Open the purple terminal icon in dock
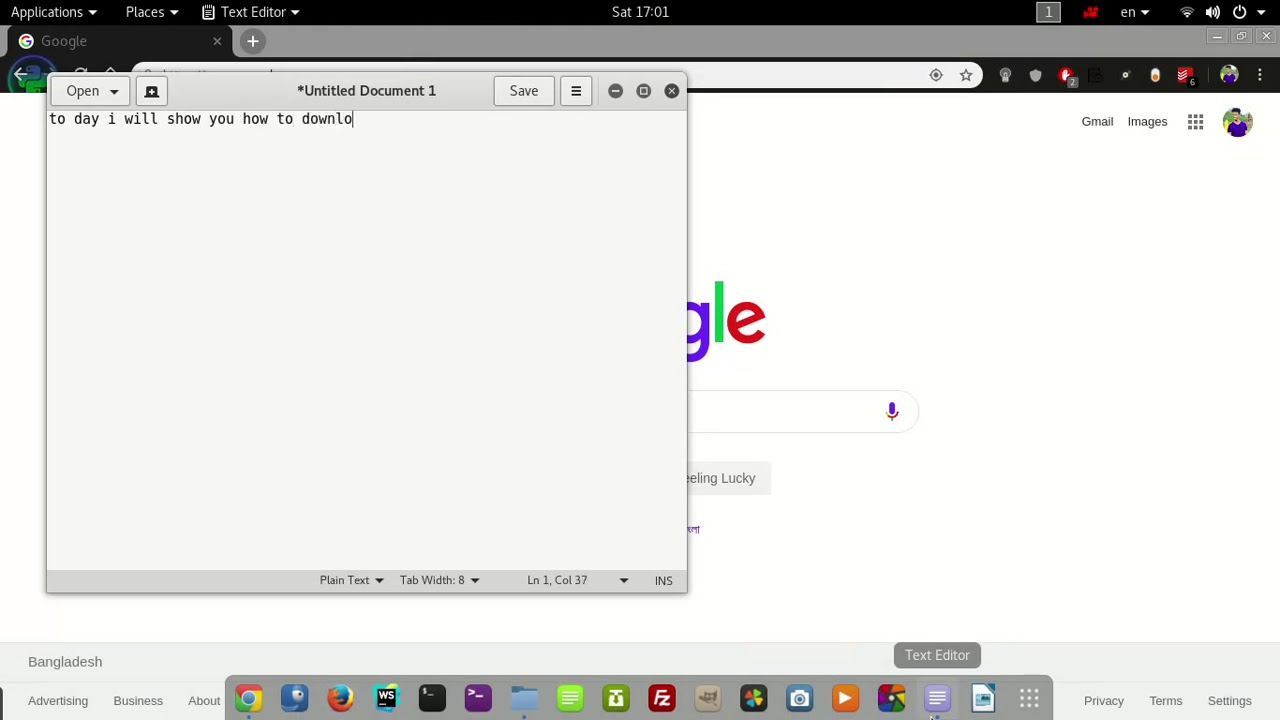 pos(478,698)
